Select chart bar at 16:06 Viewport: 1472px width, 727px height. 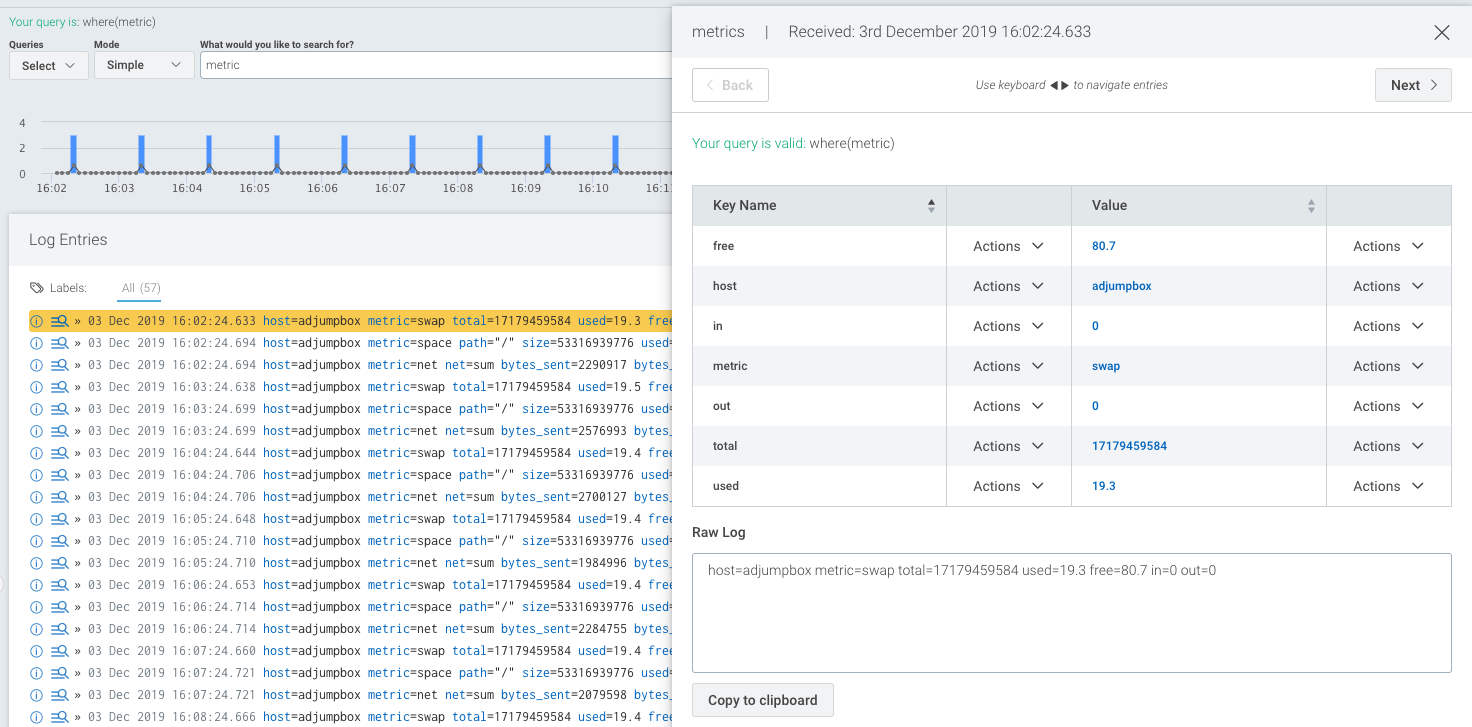click(x=344, y=154)
